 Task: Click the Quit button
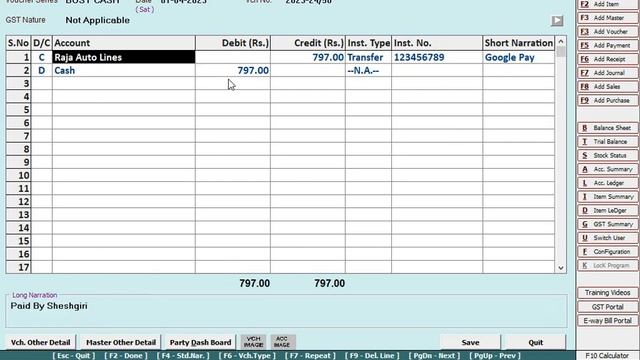[536, 342]
